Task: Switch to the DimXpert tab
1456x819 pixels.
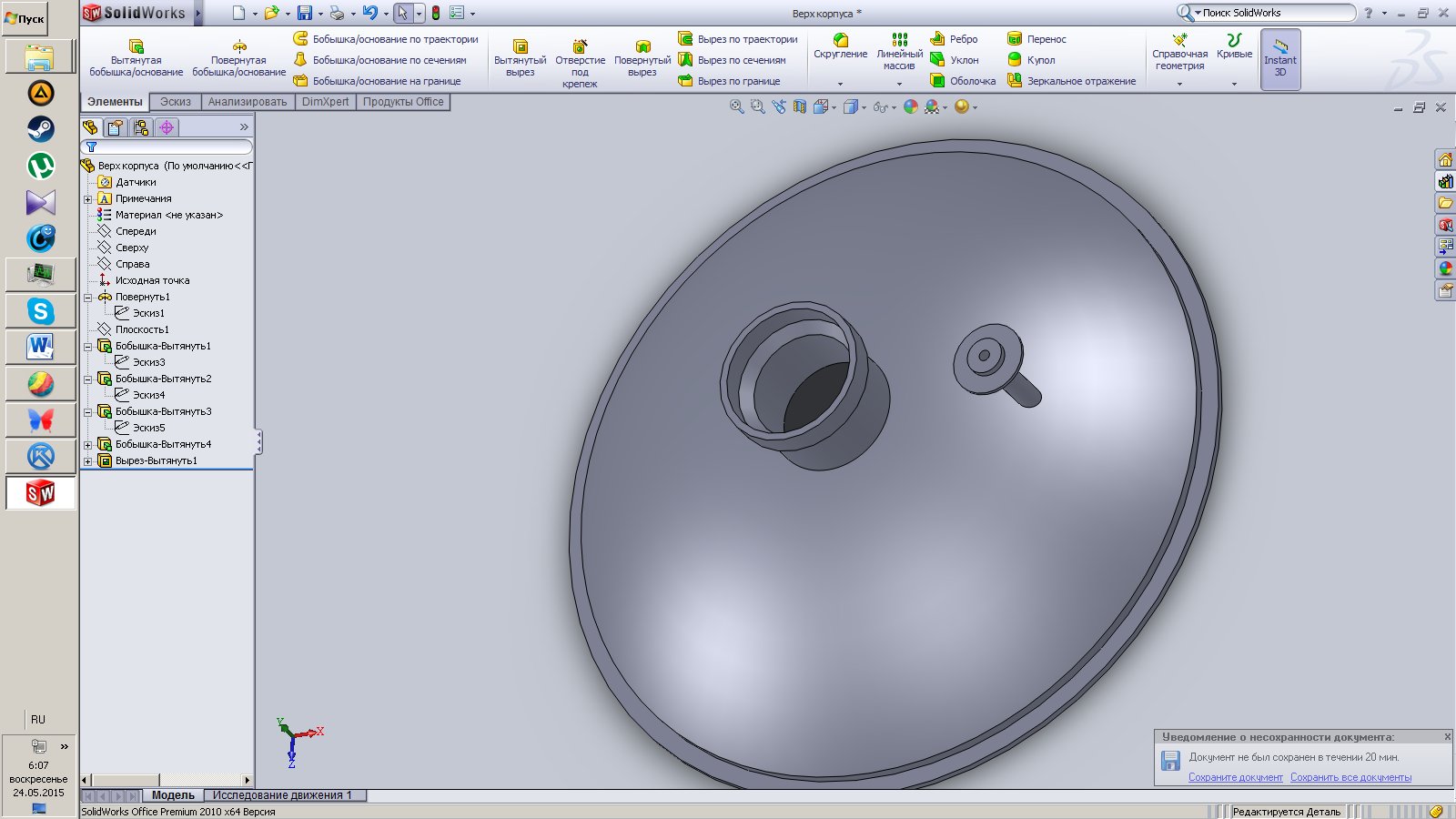Action: point(325,102)
